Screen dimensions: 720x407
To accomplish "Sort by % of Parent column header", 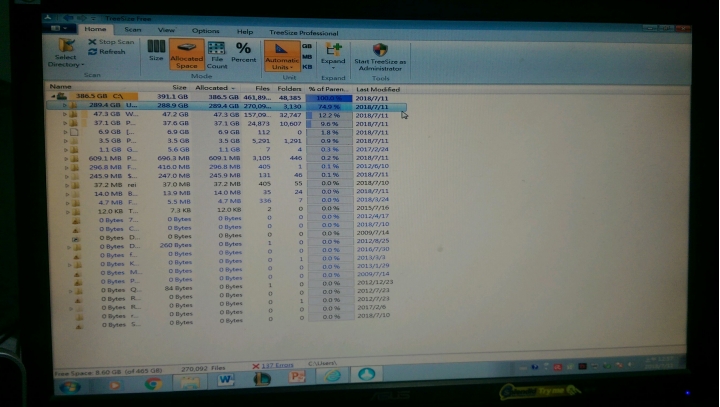I will [x=328, y=89].
